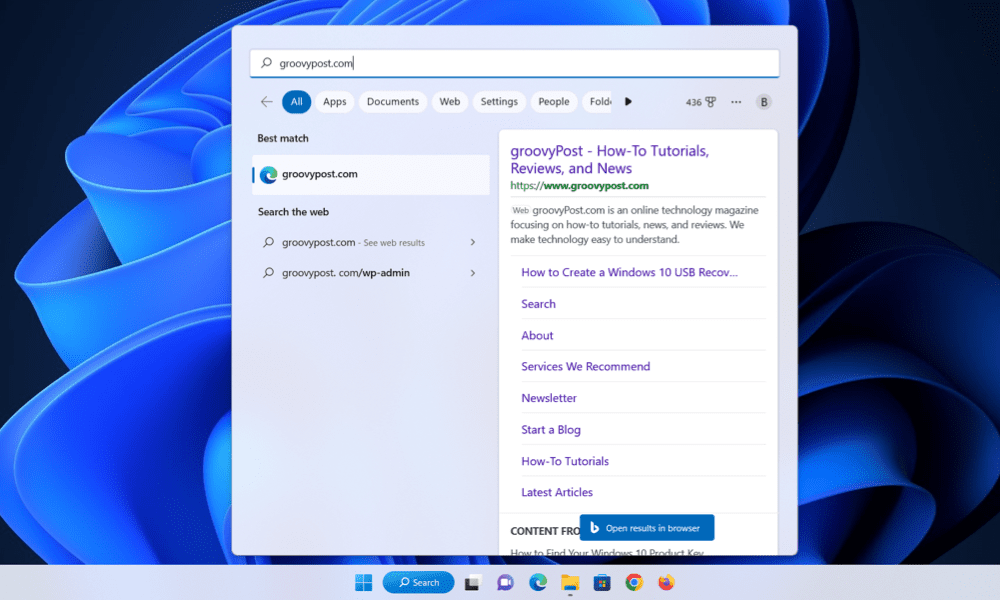Launch the Chat app from taskbar
This screenshot has height=600, width=1000.
pos(505,582)
